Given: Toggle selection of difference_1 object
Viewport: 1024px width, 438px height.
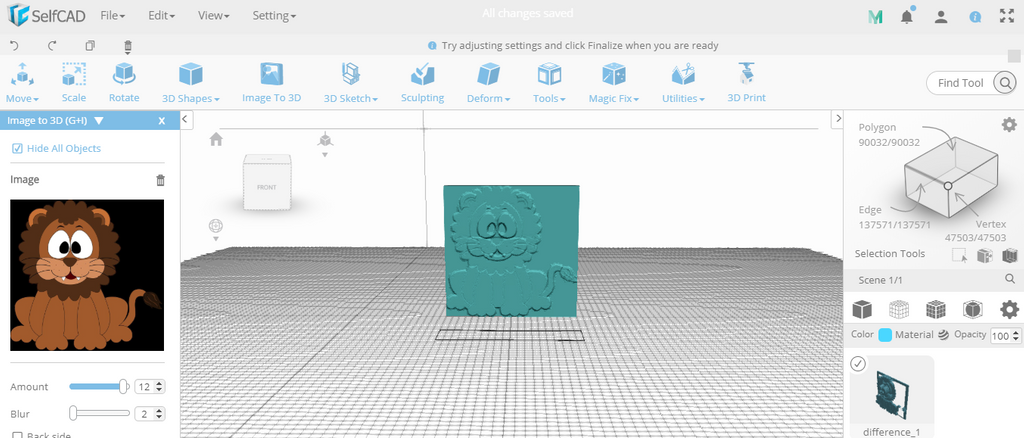Looking at the screenshot, I should tap(858, 364).
